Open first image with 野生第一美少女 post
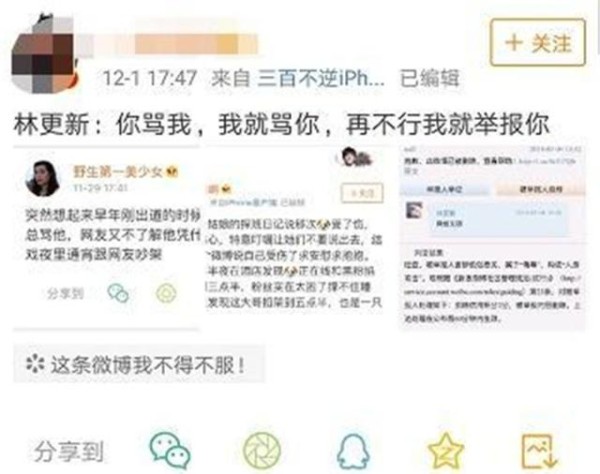Image resolution: width=600 pixels, height=474 pixels. (x=106, y=238)
